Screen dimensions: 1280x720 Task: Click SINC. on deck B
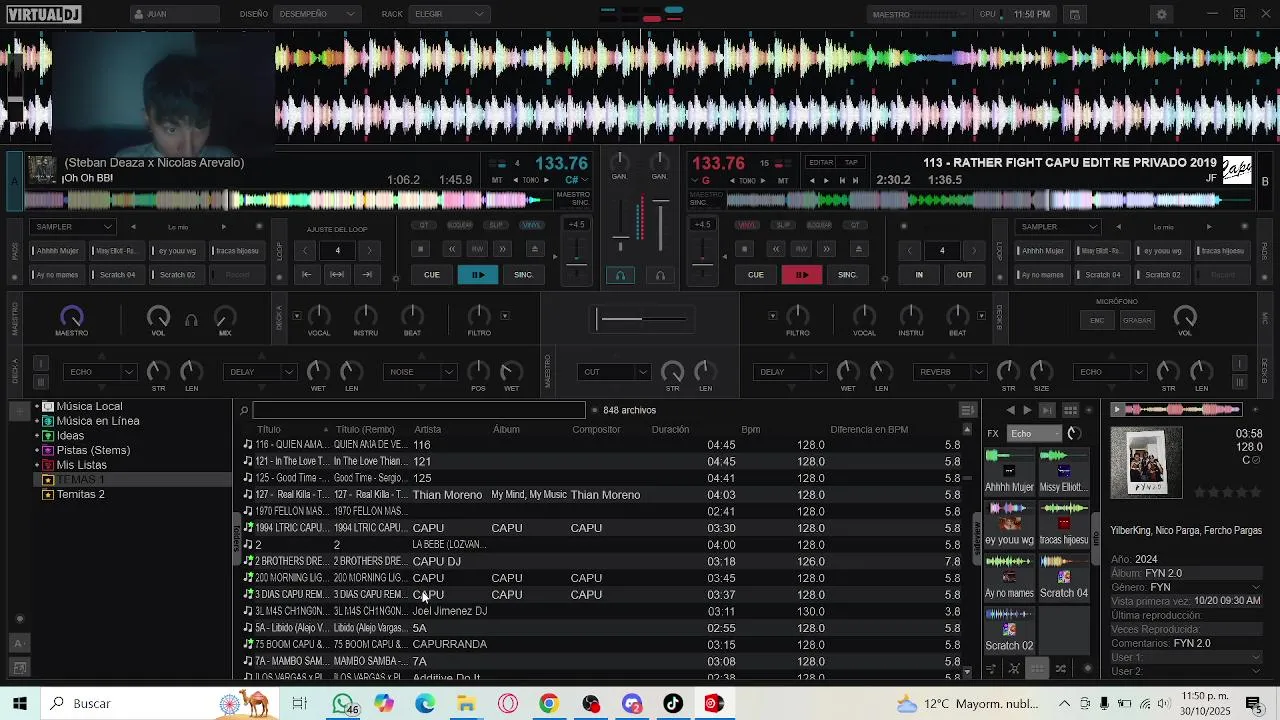848,275
